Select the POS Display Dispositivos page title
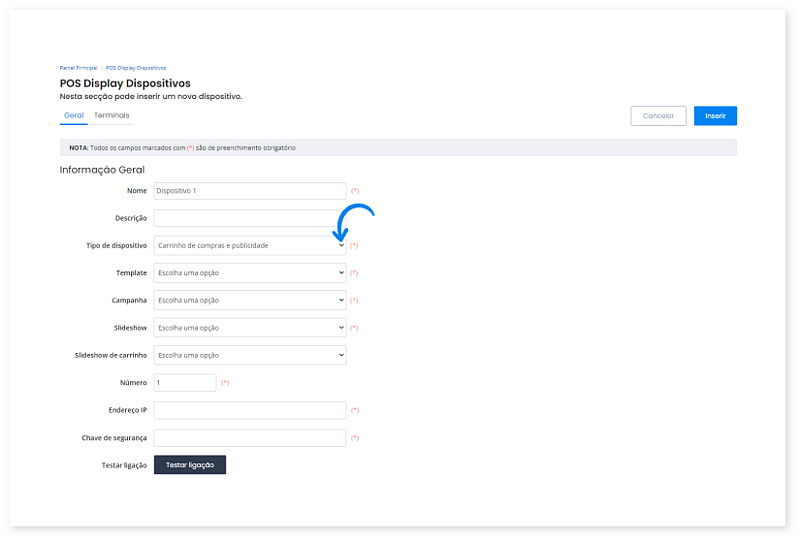 coord(125,83)
